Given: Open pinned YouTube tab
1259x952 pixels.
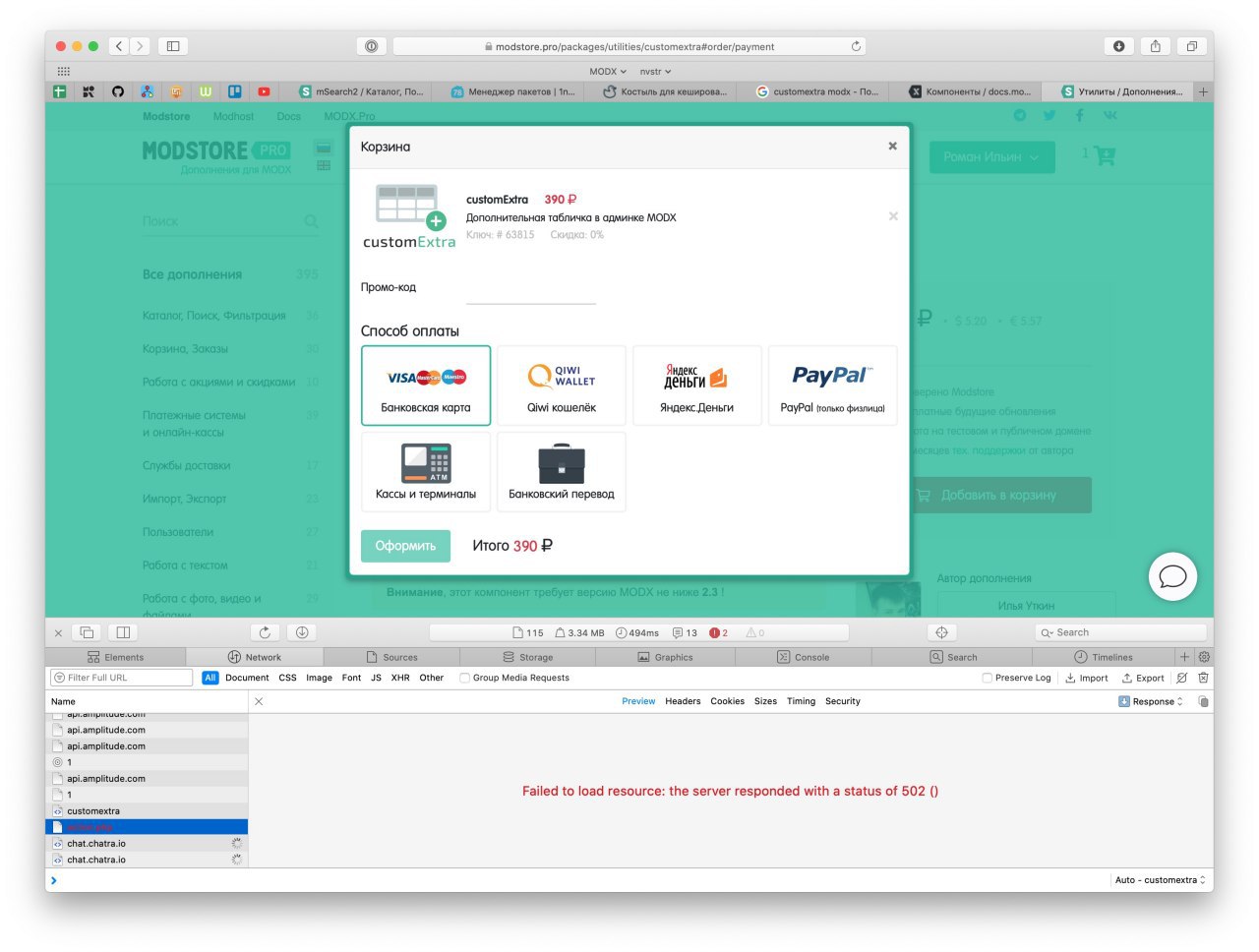Looking at the screenshot, I should (264, 91).
